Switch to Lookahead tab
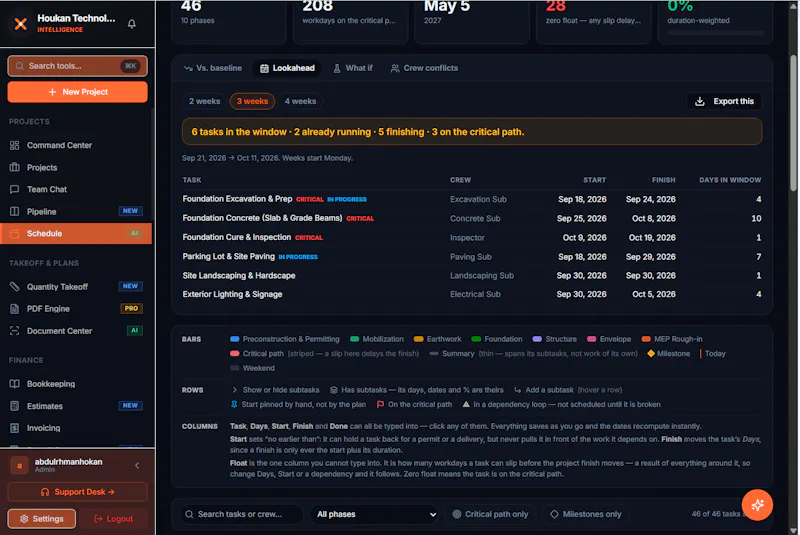800x535 pixels. point(287,68)
